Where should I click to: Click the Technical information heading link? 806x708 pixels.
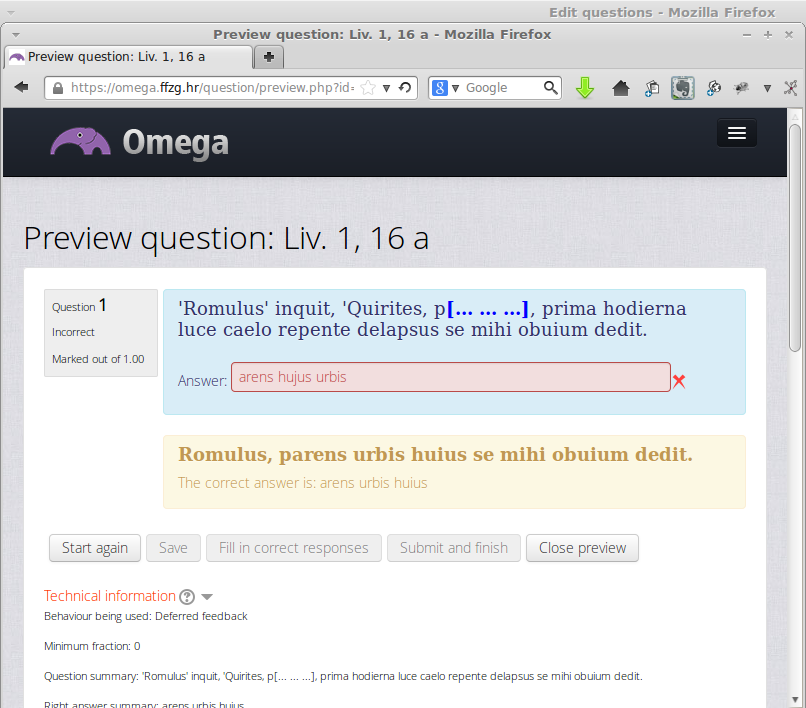[110, 596]
